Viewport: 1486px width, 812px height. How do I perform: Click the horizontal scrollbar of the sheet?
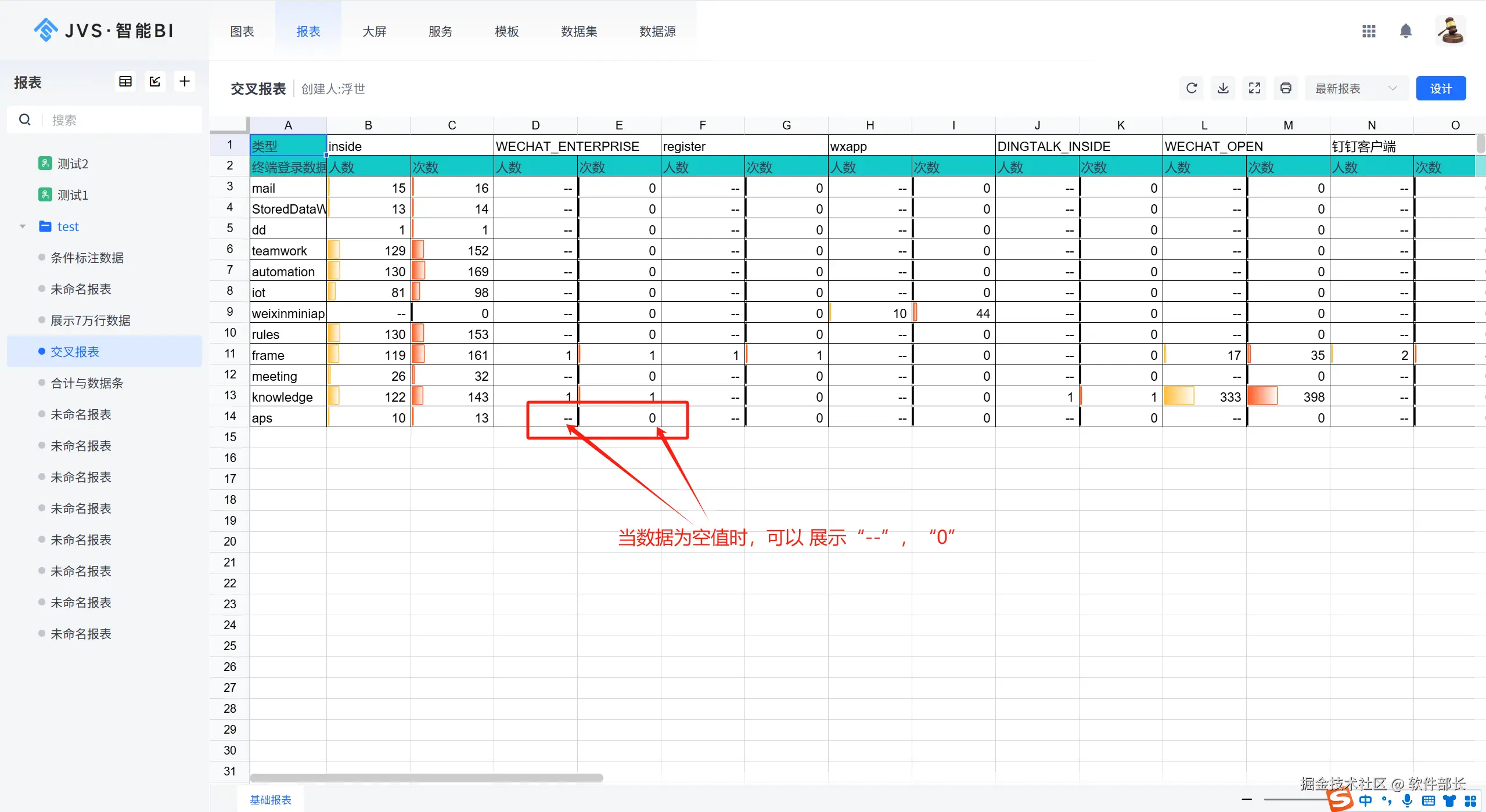point(426,778)
